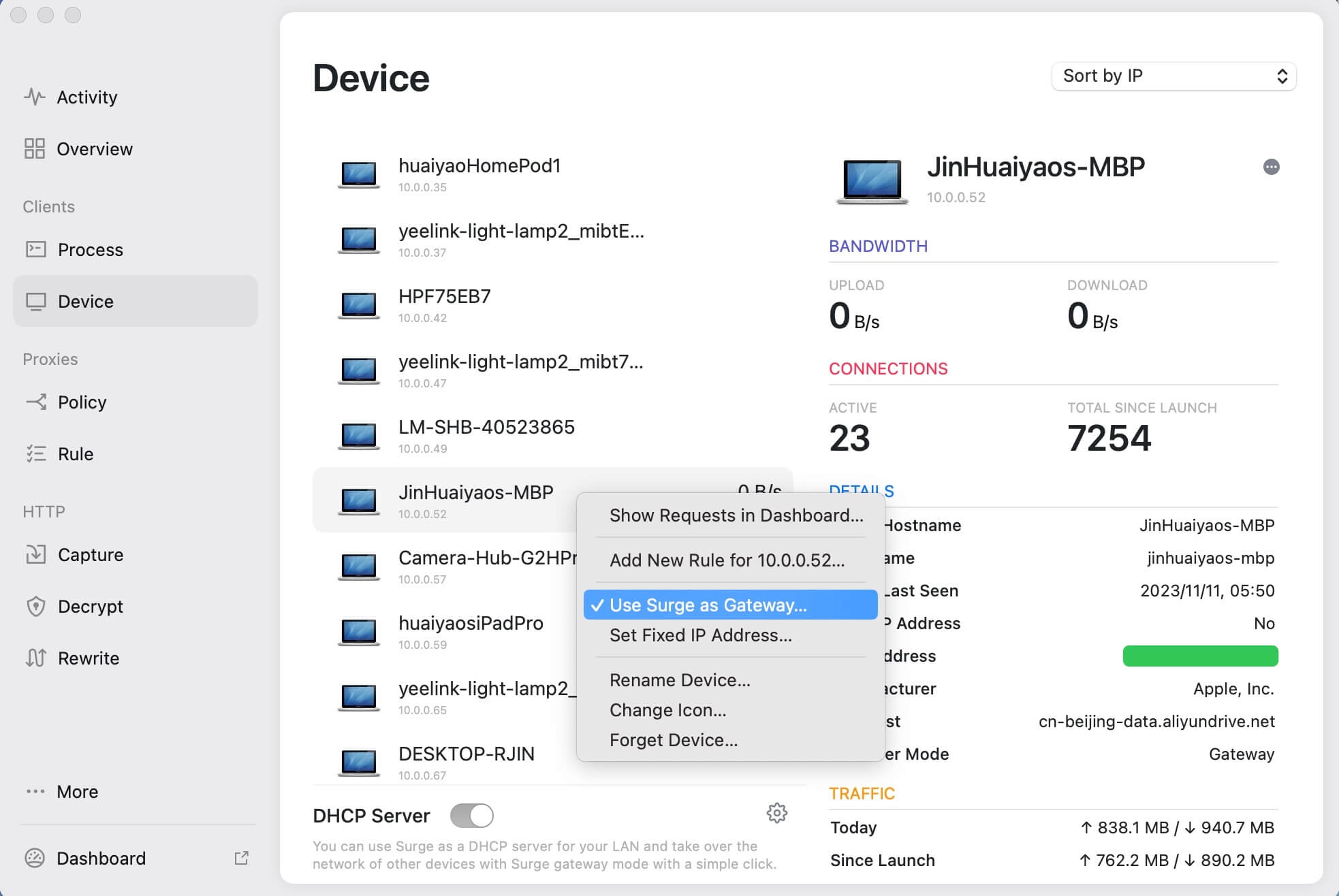The height and width of the screenshot is (896, 1339).
Task: Click the HPF75EB7 device icon
Action: coord(359,305)
